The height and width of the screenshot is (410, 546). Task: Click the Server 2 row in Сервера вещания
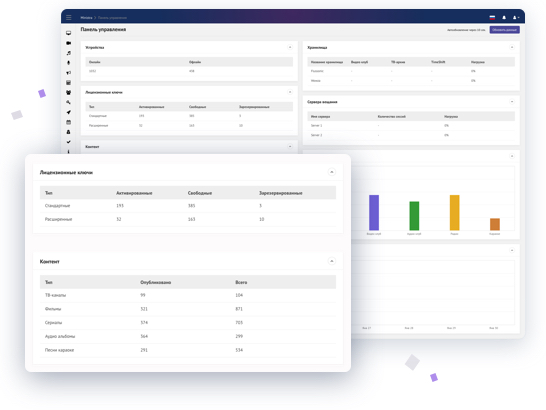411,135
